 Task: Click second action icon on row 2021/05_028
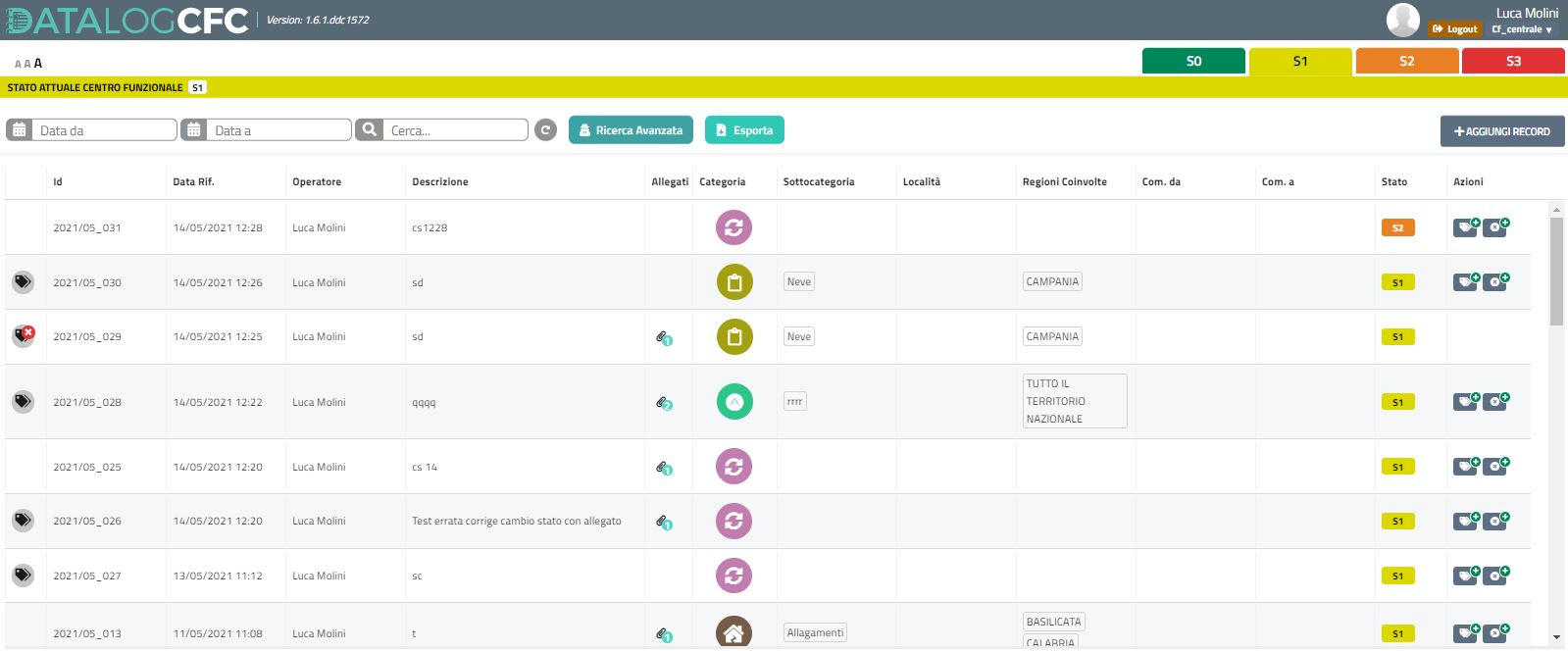coord(1496,402)
